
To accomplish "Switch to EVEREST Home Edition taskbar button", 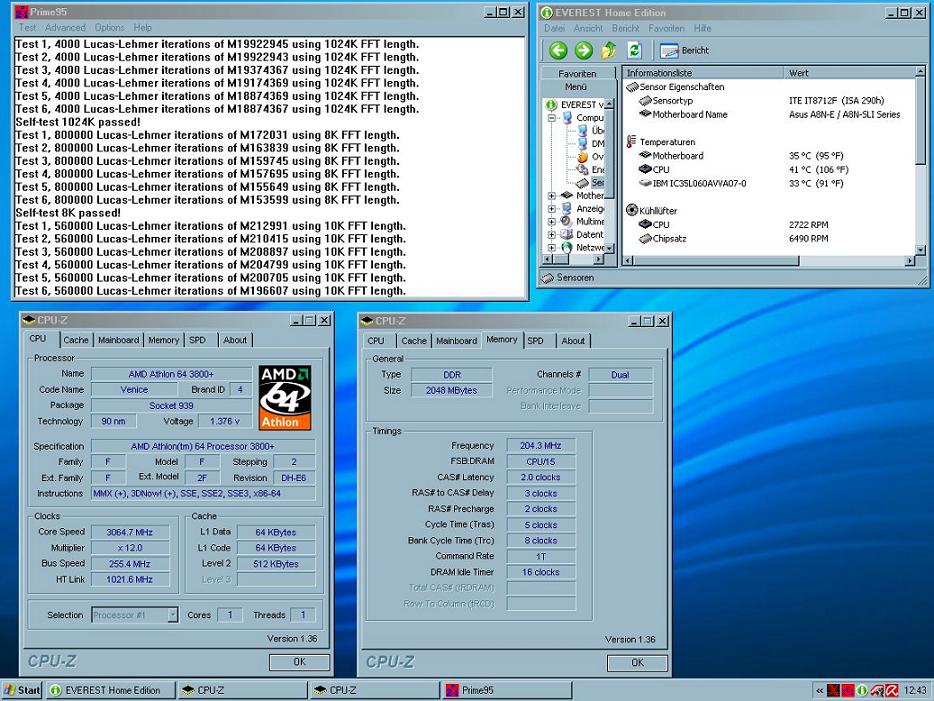I will (111, 690).
